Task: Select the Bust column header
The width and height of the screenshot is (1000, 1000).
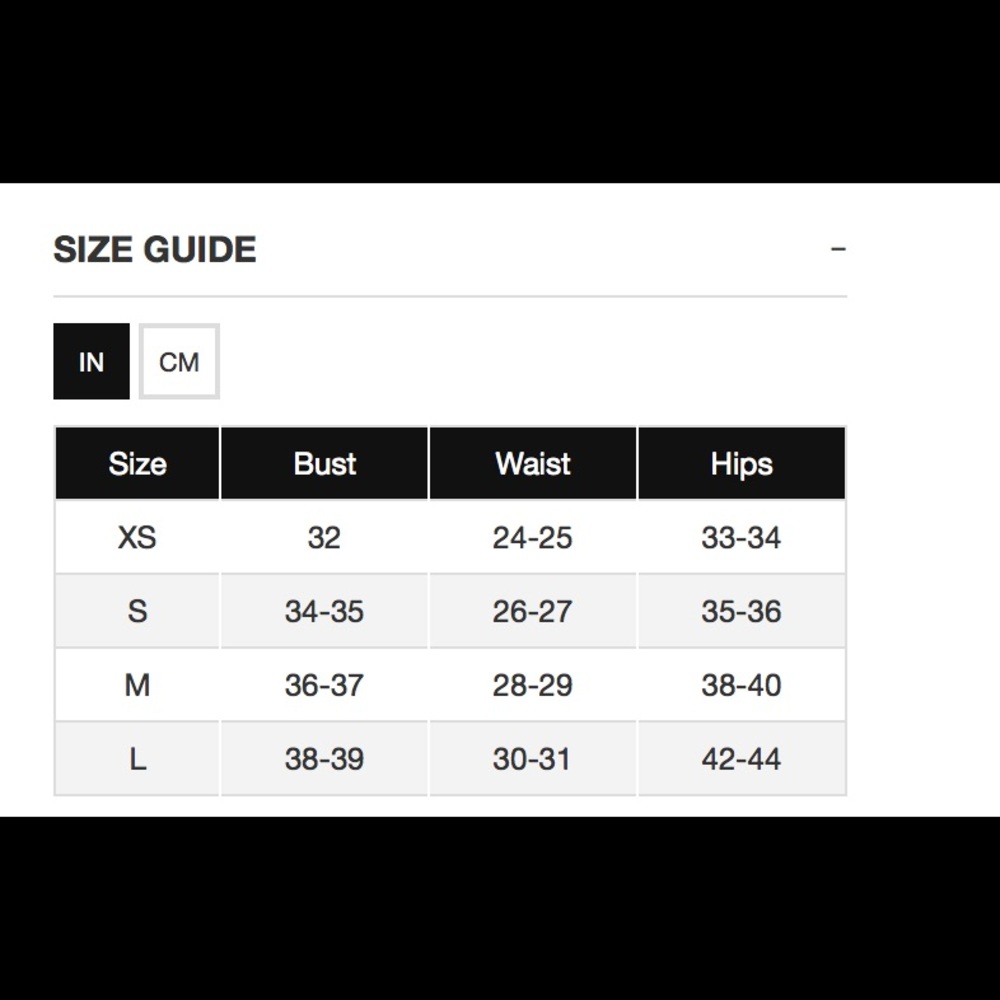Action: pos(325,464)
